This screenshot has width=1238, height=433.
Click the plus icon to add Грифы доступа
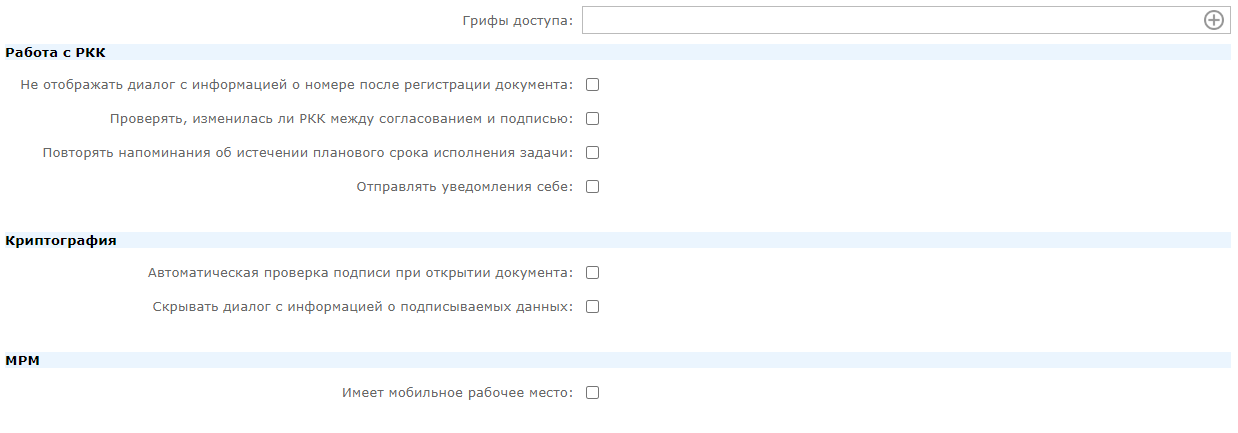(1213, 20)
